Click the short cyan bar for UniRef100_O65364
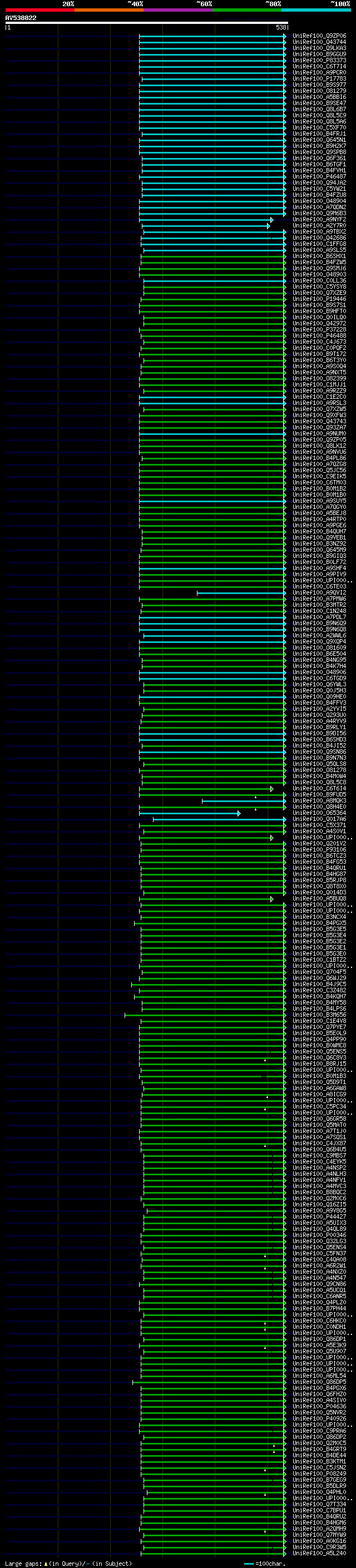The height and width of the screenshot is (1568, 356). (190, 813)
